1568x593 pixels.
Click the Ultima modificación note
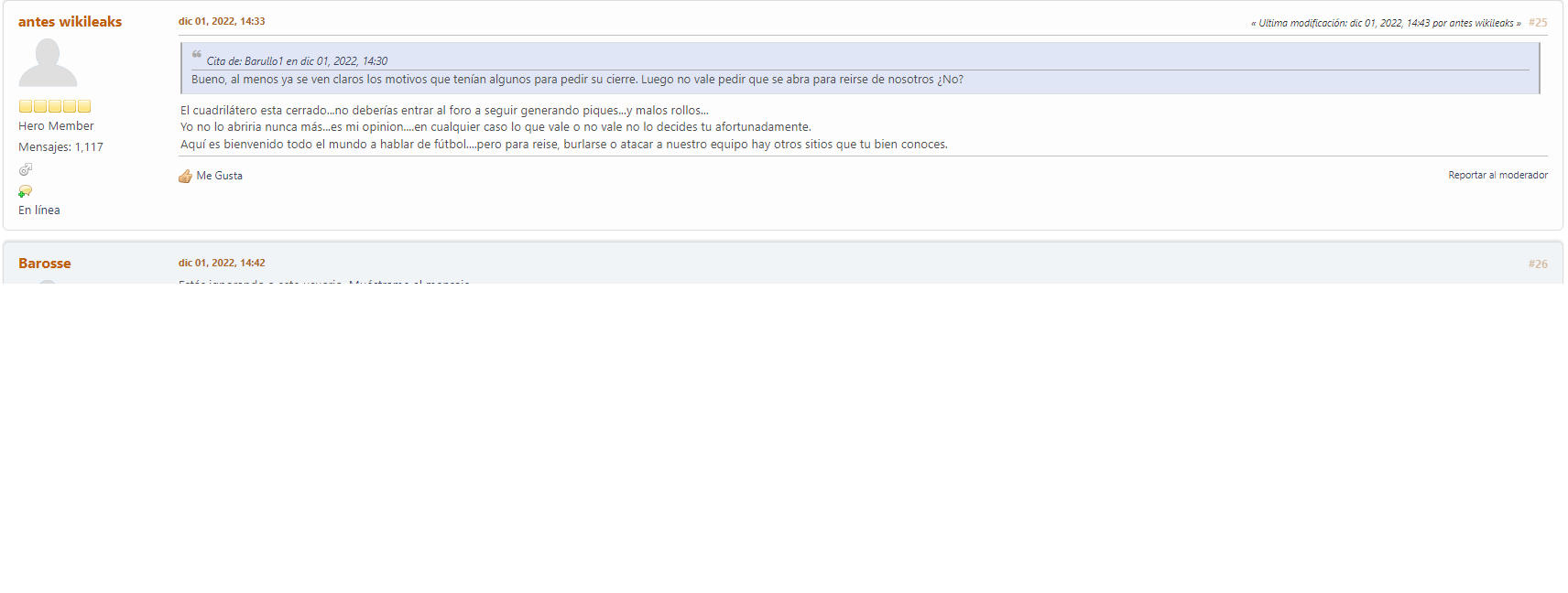click(x=1386, y=23)
